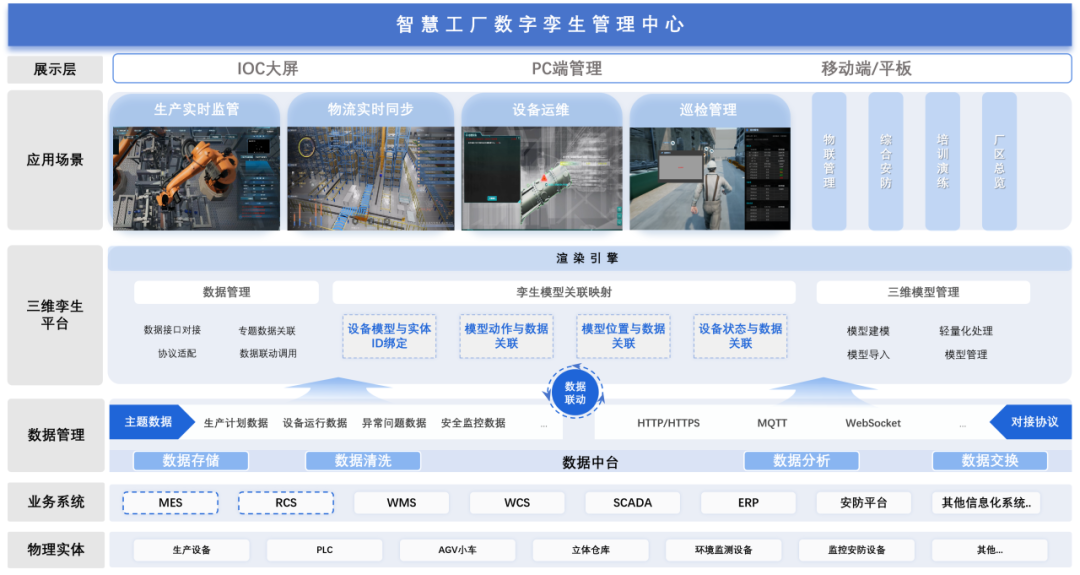
Task: Click the 数据中台 label
Action: pyautogui.click(x=590, y=463)
